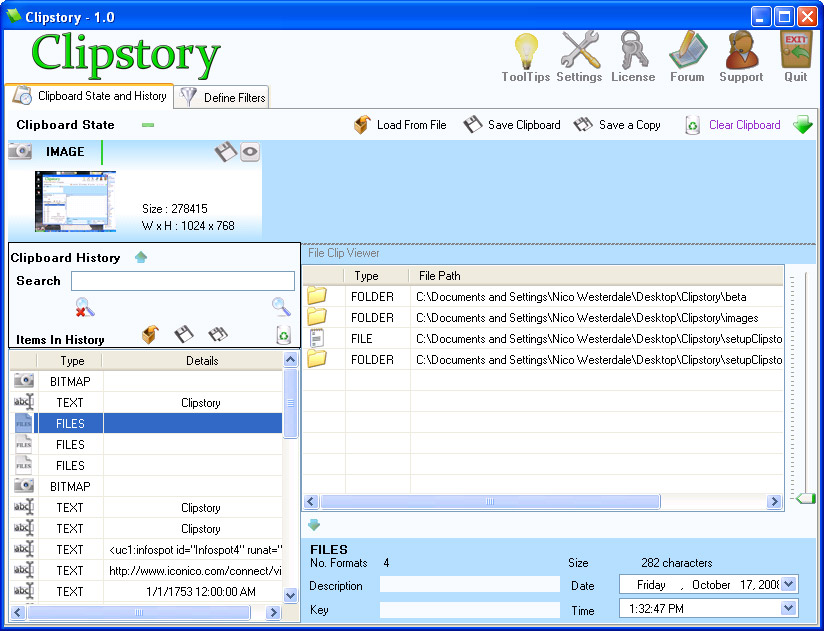824x631 pixels.
Task: Click the history list scroll up arrow
Action: (290, 359)
